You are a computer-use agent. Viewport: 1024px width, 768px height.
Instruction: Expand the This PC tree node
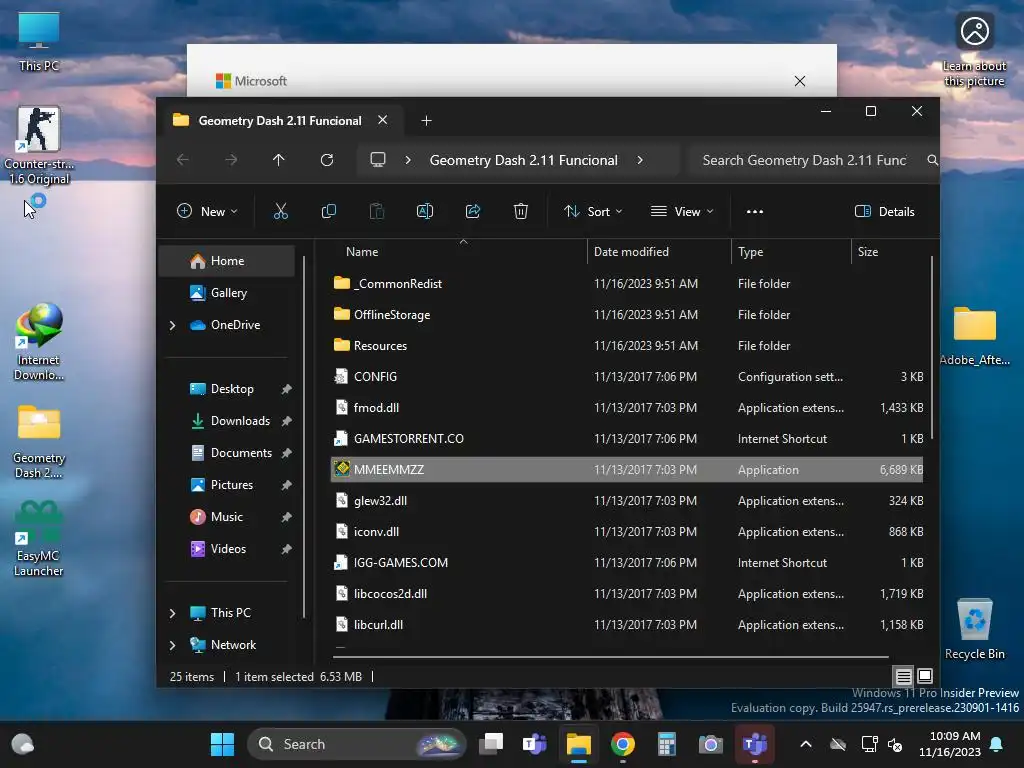(172, 613)
